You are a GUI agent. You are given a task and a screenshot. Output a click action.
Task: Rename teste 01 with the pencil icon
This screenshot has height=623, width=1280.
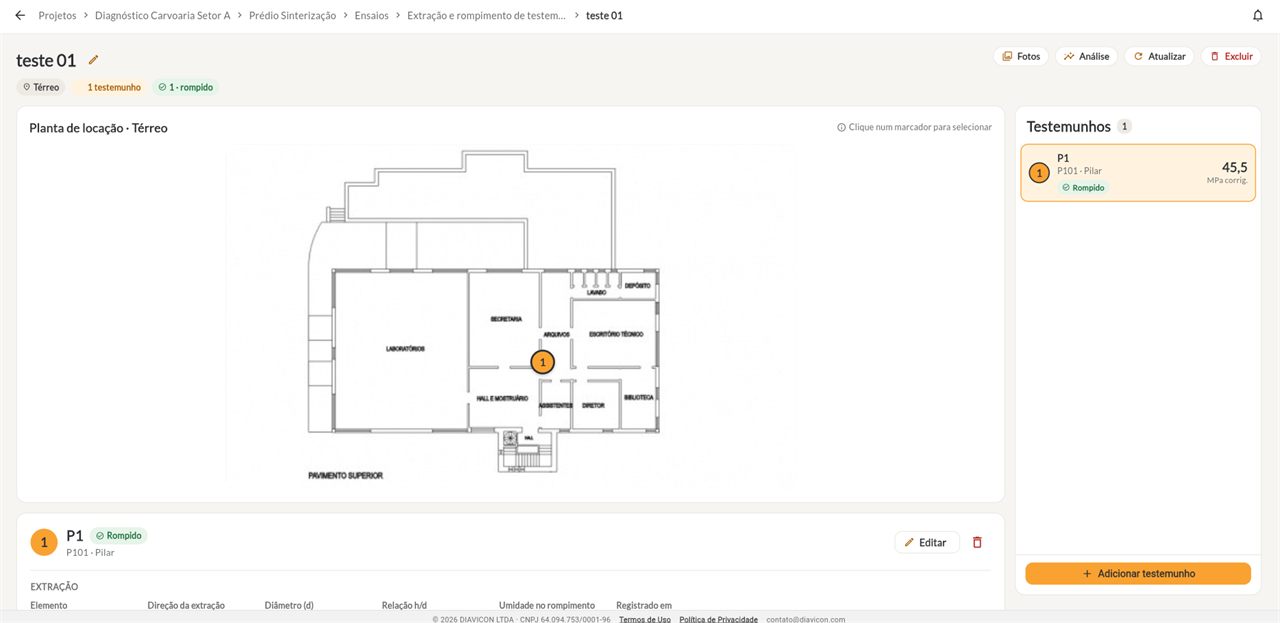pos(94,60)
